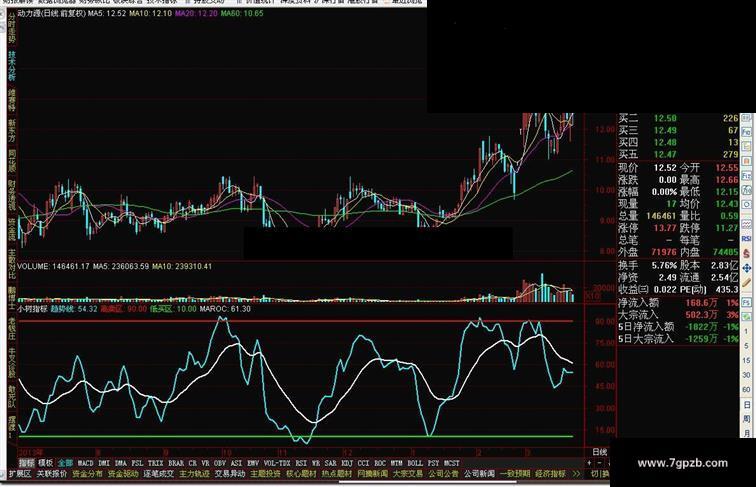Open the 同花顺 sidebar item

click(12, 161)
